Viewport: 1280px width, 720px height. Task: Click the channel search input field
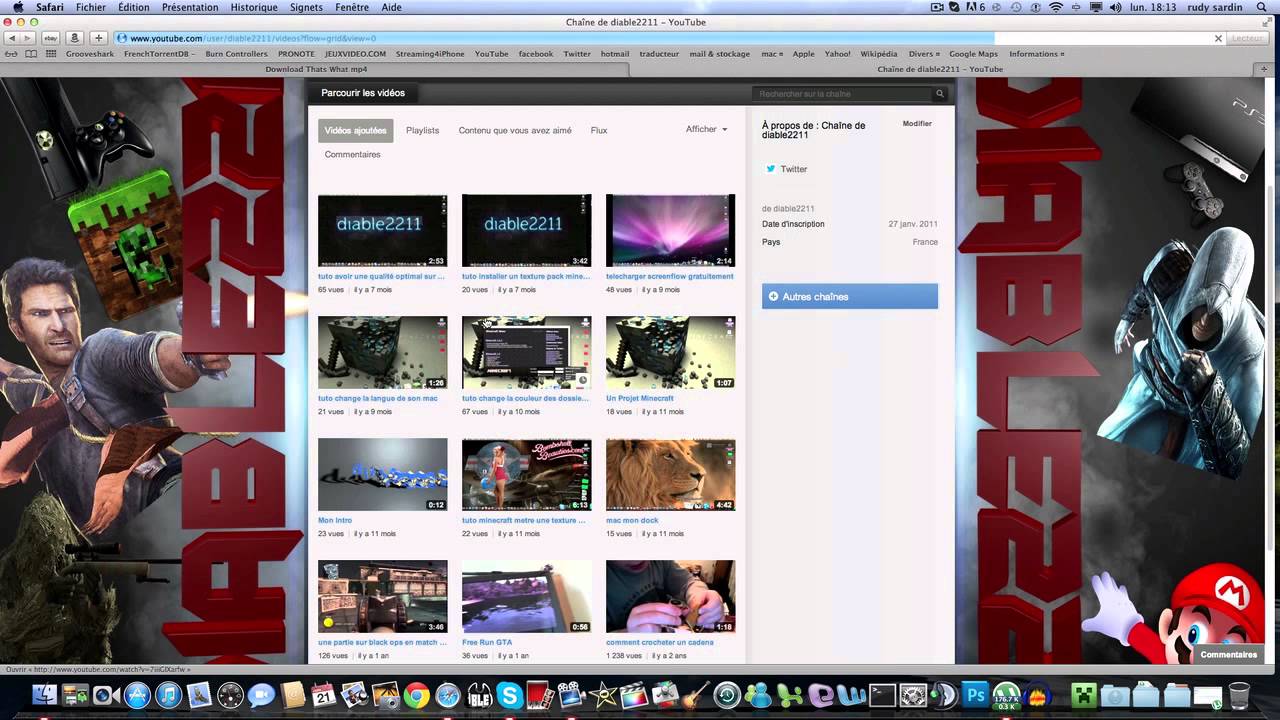843,94
